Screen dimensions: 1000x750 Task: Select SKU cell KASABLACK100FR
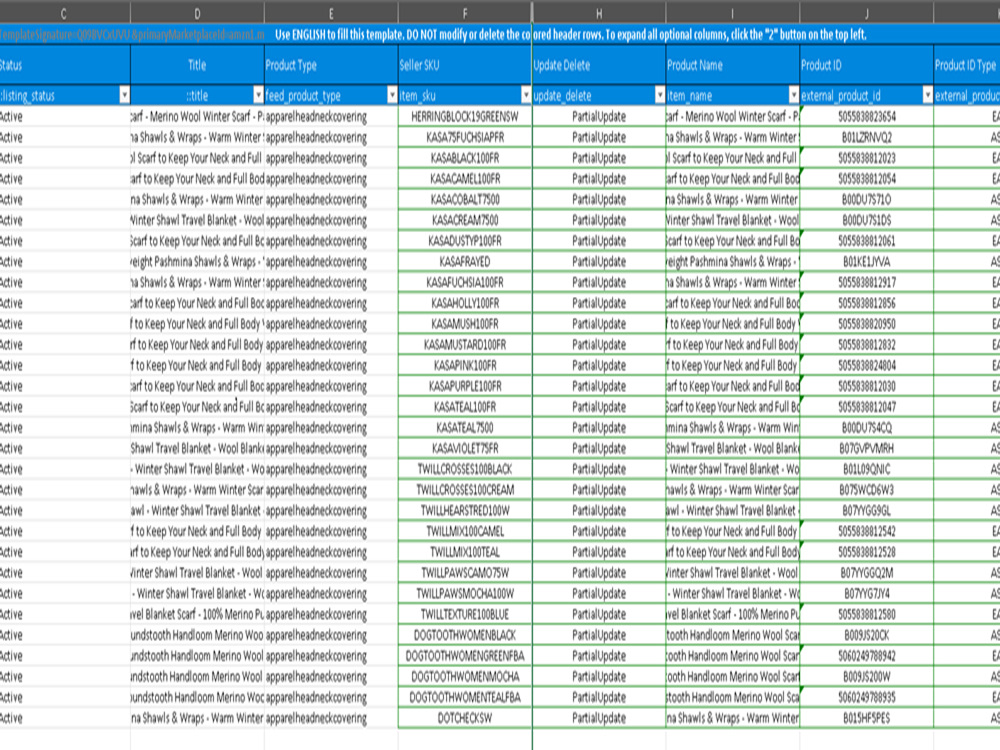pos(465,158)
